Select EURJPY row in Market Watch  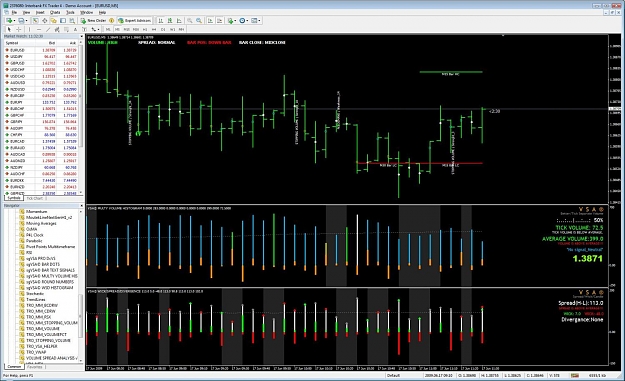coord(42,102)
